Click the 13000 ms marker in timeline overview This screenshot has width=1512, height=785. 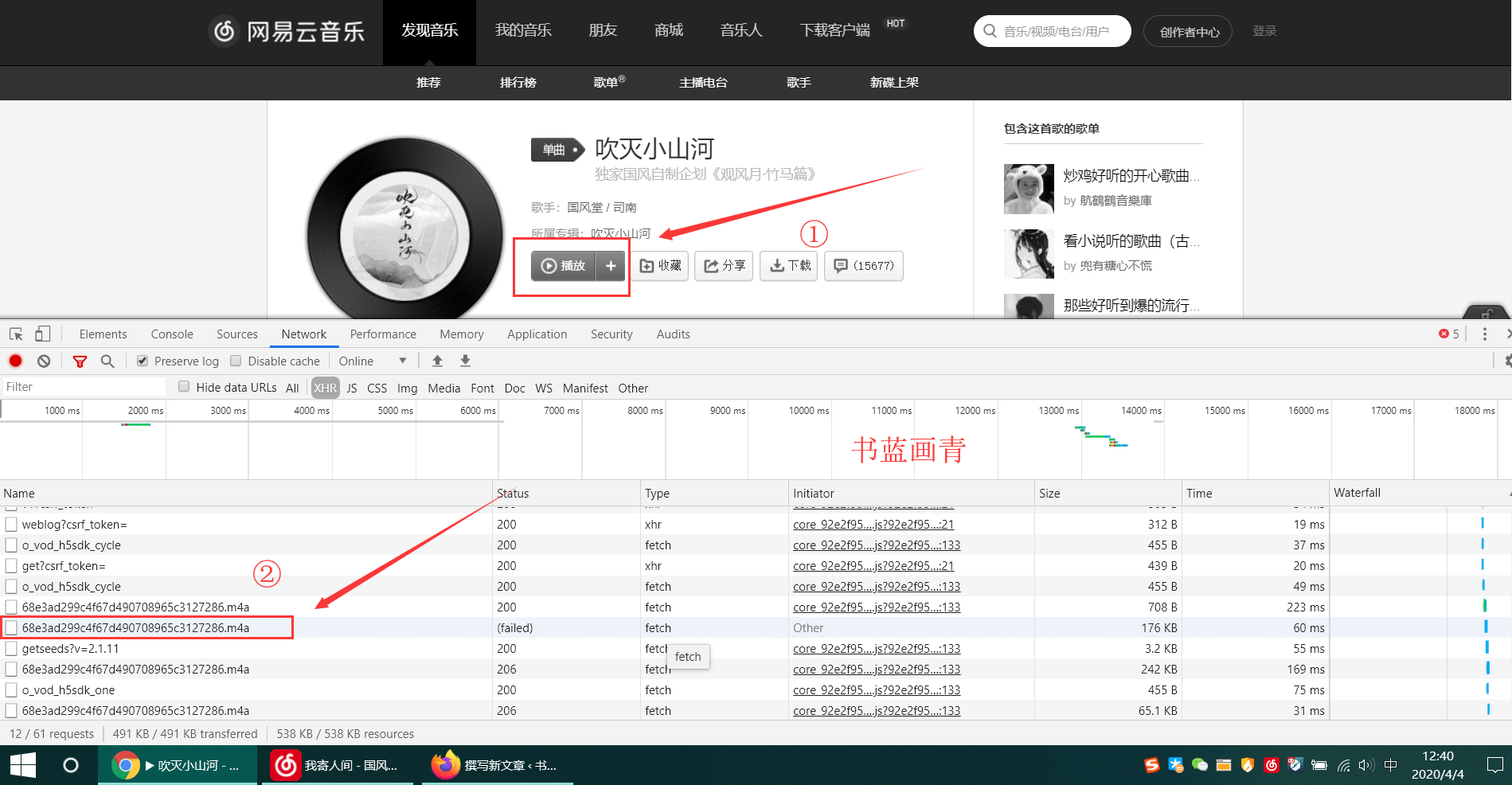pos(1058,410)
